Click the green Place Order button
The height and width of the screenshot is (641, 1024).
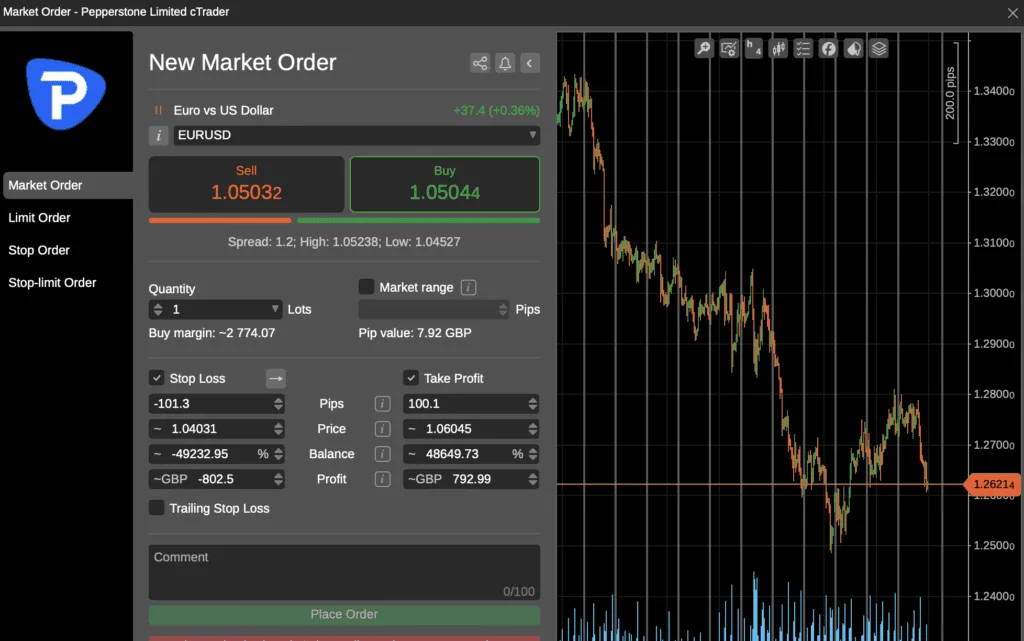343,614
